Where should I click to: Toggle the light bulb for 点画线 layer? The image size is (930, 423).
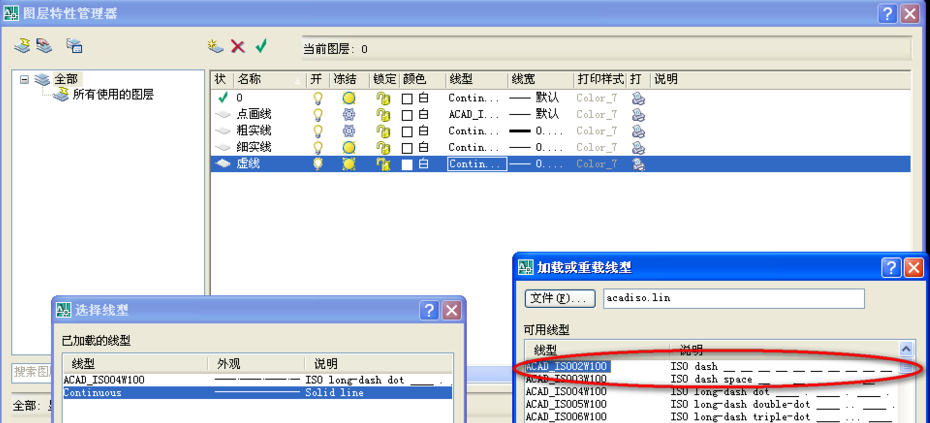pyautogui.click(x=319, y=115)
